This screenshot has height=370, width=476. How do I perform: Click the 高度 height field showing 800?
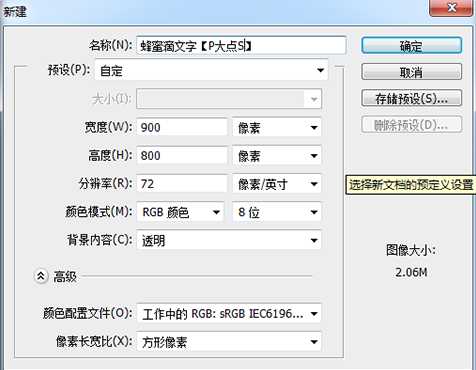click(x=182, y=155)
